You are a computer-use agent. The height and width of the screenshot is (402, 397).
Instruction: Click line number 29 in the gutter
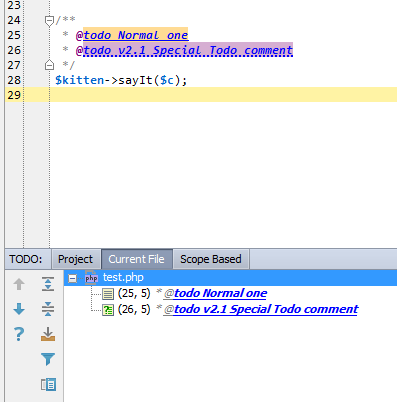pos(14,95)
